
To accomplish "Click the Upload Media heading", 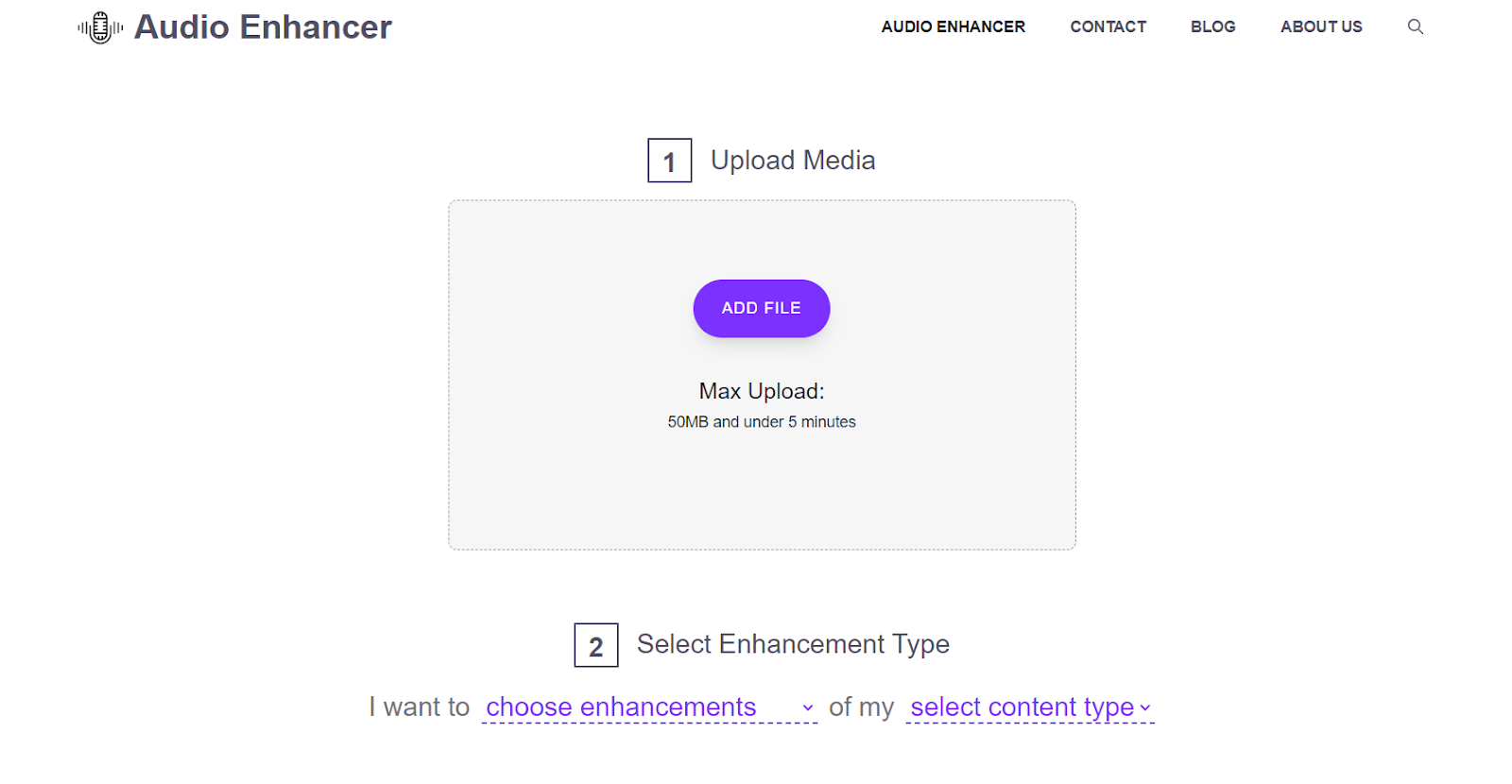I will click(x=792, y=161).
